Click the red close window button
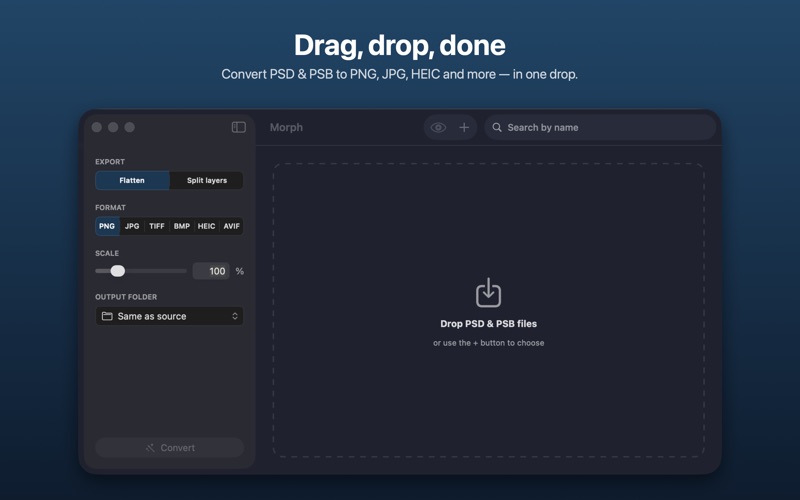 tap(97, 127)
